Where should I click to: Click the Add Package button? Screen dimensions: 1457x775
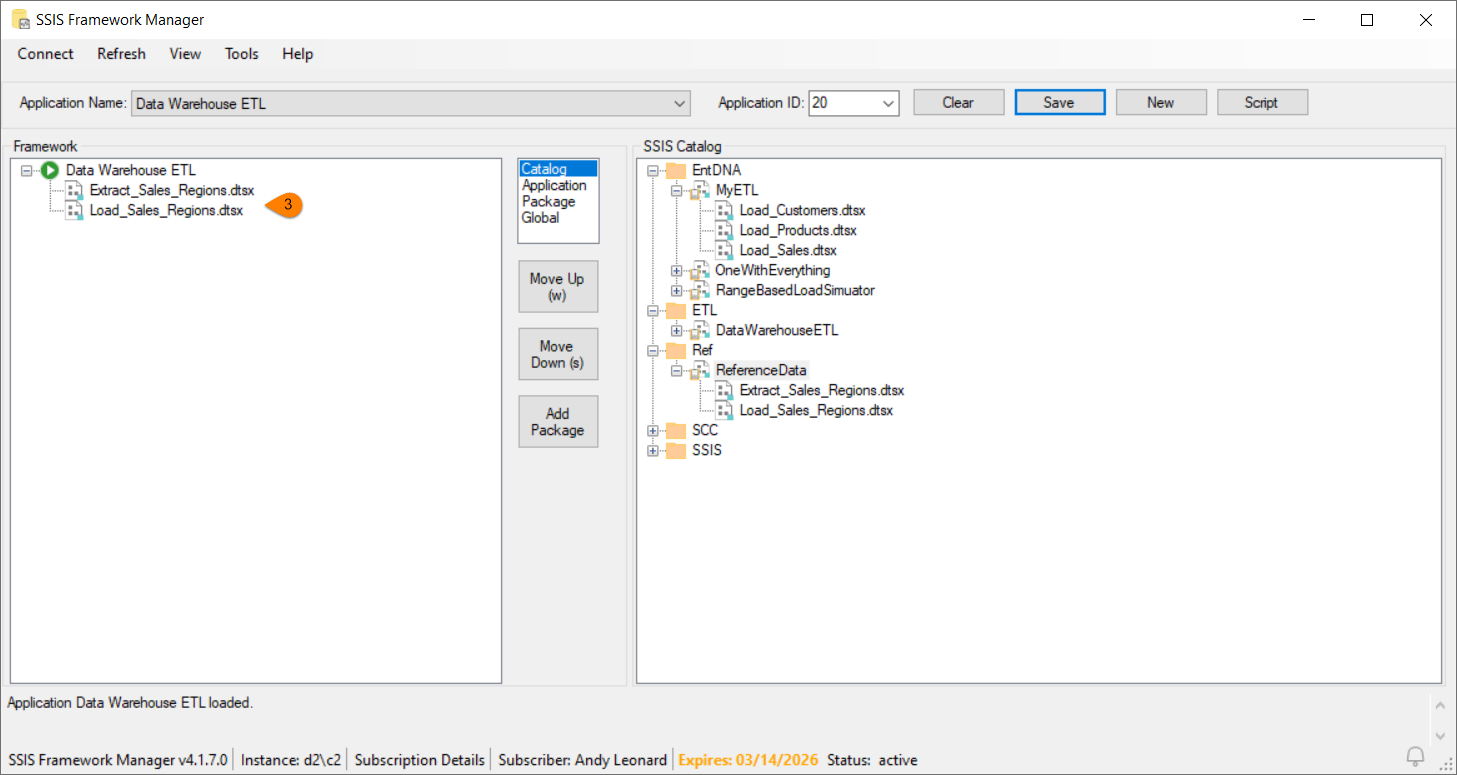pyautogui.click(x=557, y=421)
